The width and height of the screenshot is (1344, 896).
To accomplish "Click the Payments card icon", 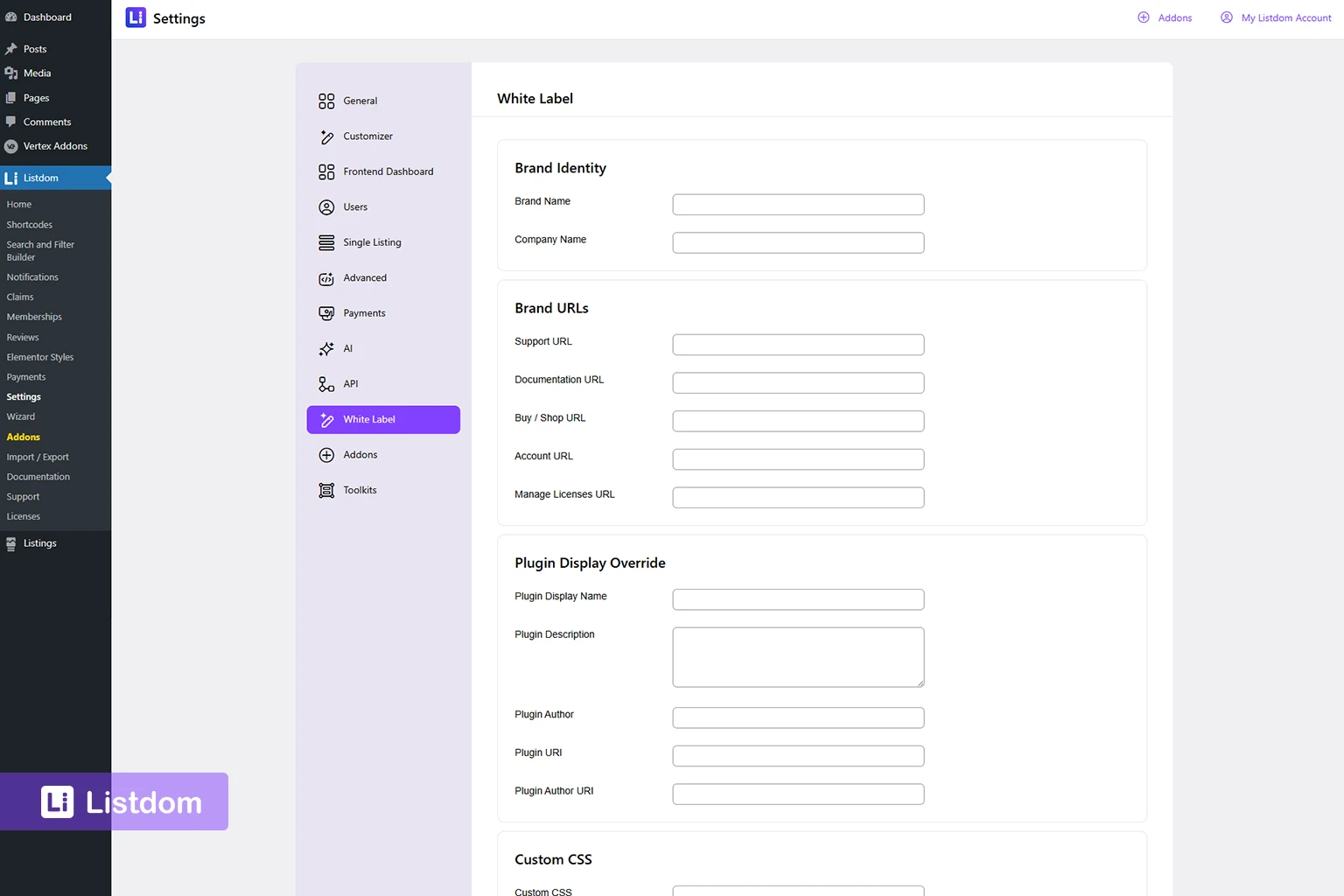I will pos(326,313).
